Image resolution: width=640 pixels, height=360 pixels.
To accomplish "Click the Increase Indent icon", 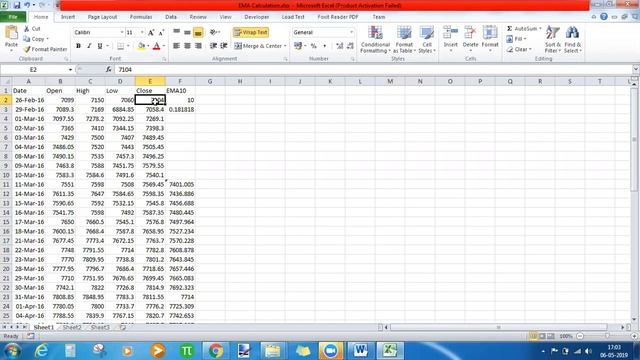I will click(224, 46).
